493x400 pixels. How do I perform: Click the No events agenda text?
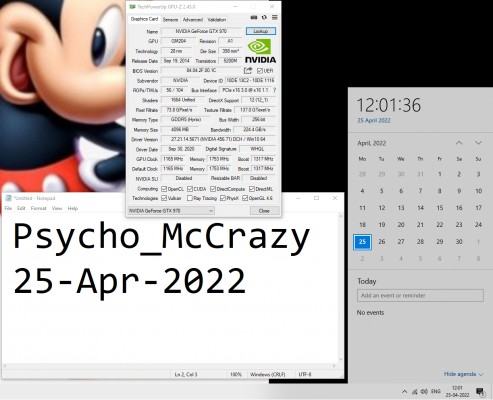point(370,313)
